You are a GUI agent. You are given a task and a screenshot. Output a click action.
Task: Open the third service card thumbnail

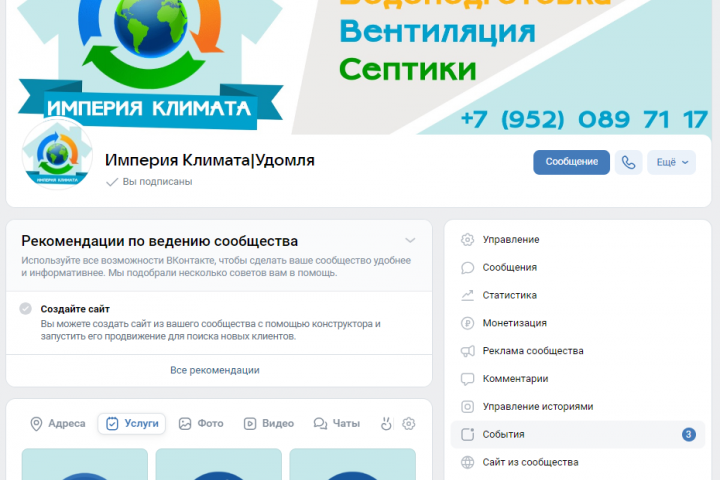click(353, 464)
